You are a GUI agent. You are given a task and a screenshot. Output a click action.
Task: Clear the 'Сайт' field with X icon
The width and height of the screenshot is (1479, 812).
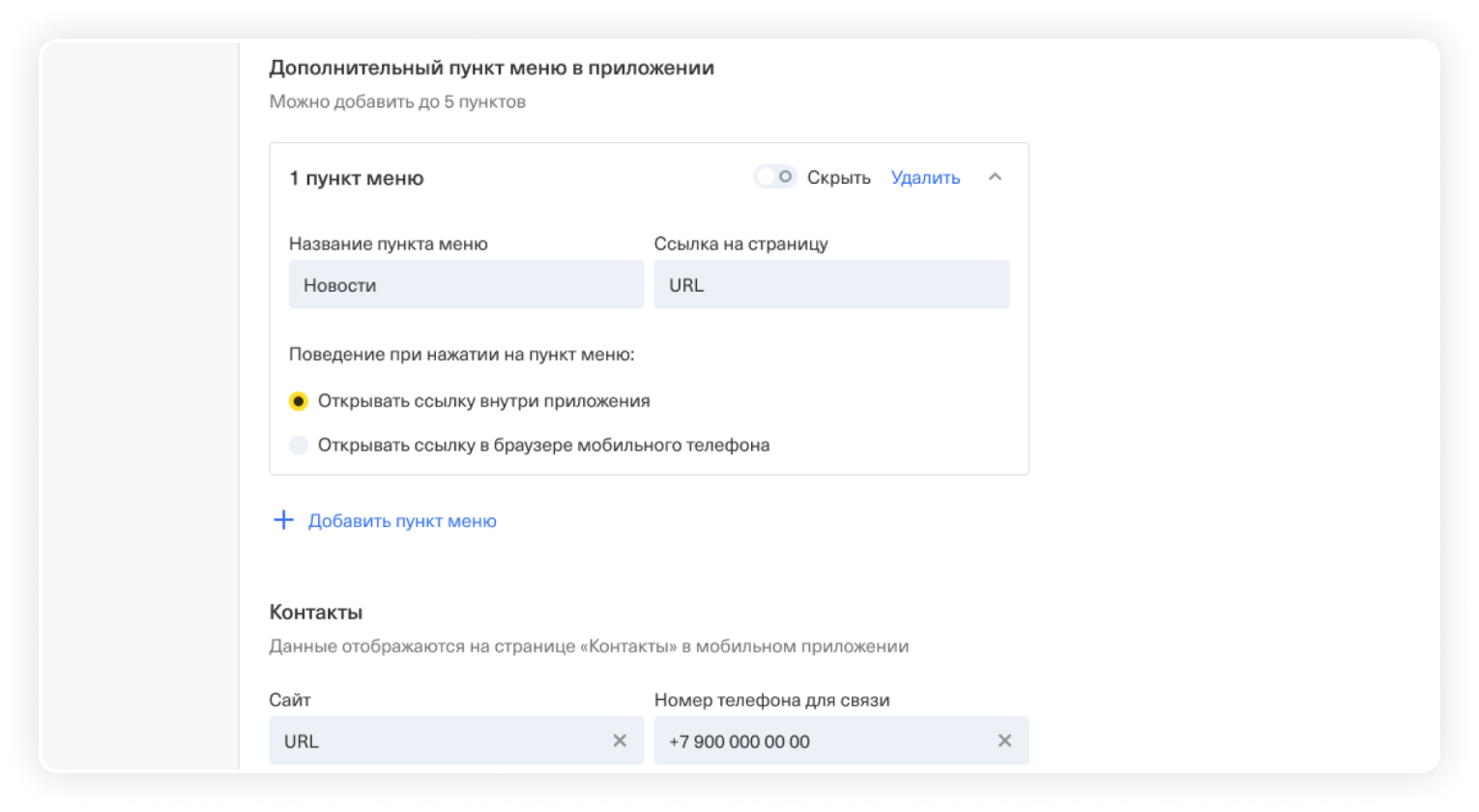point(620,741)
